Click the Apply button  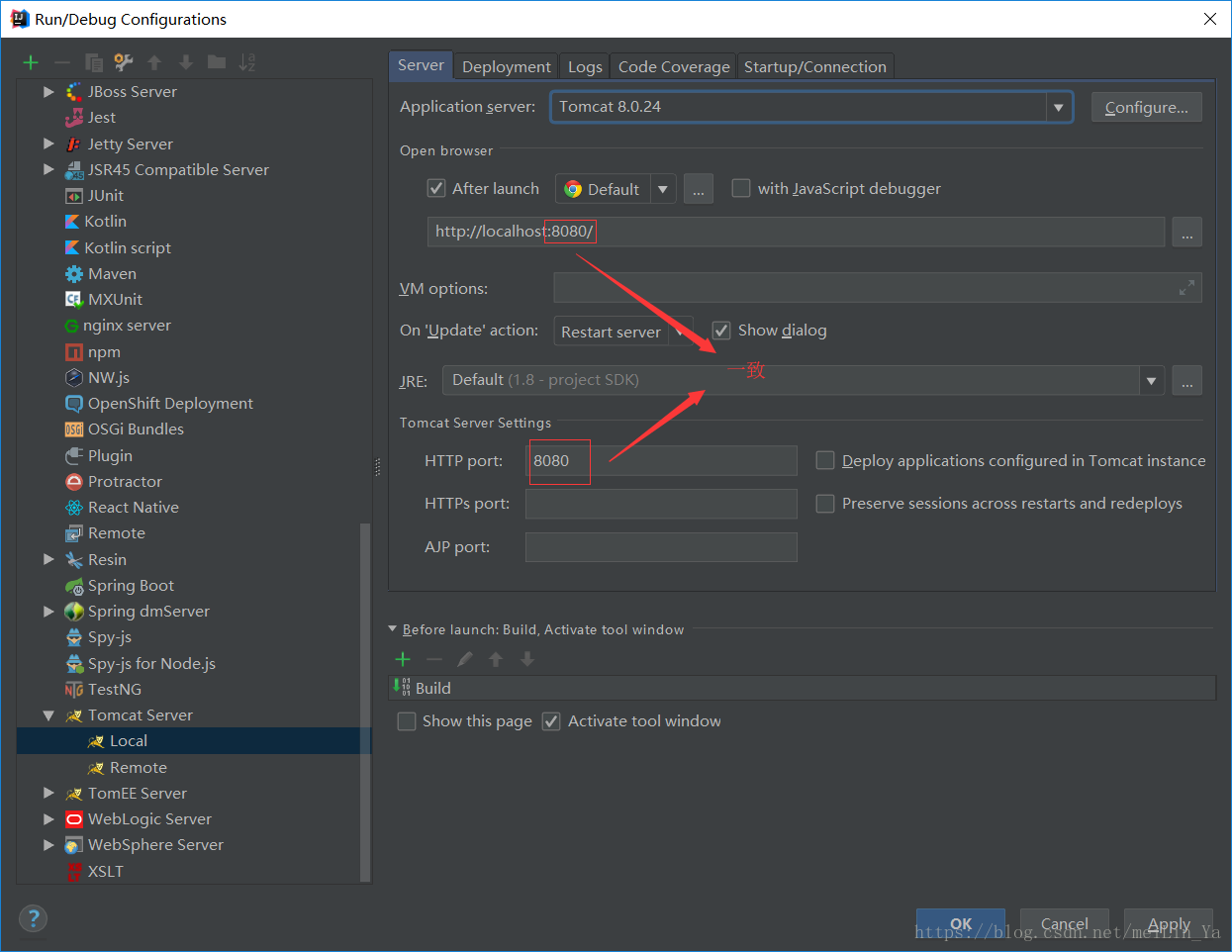pyautogui.click(x=1169, y=924)
